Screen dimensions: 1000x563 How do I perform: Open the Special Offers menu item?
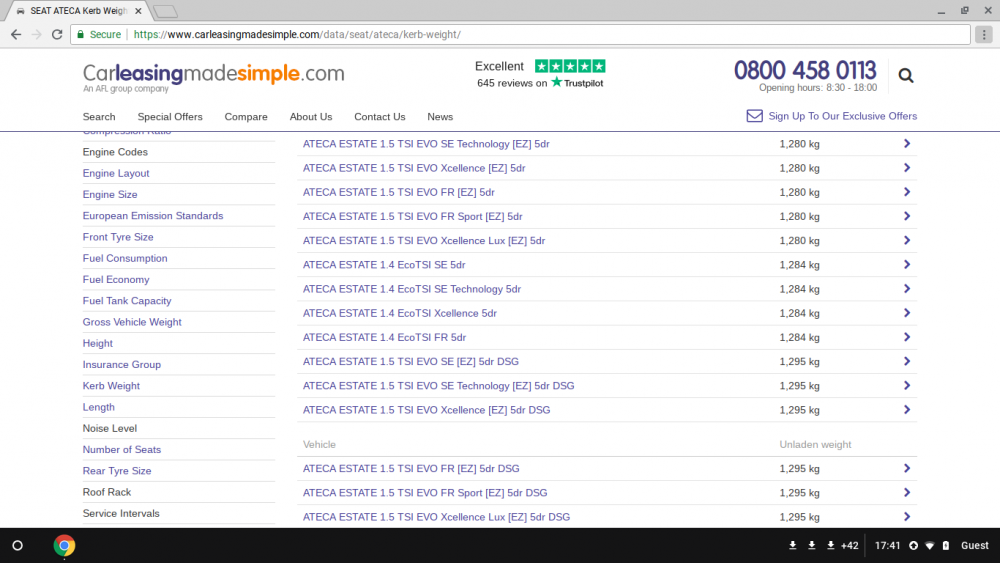[x=170, y=117]
